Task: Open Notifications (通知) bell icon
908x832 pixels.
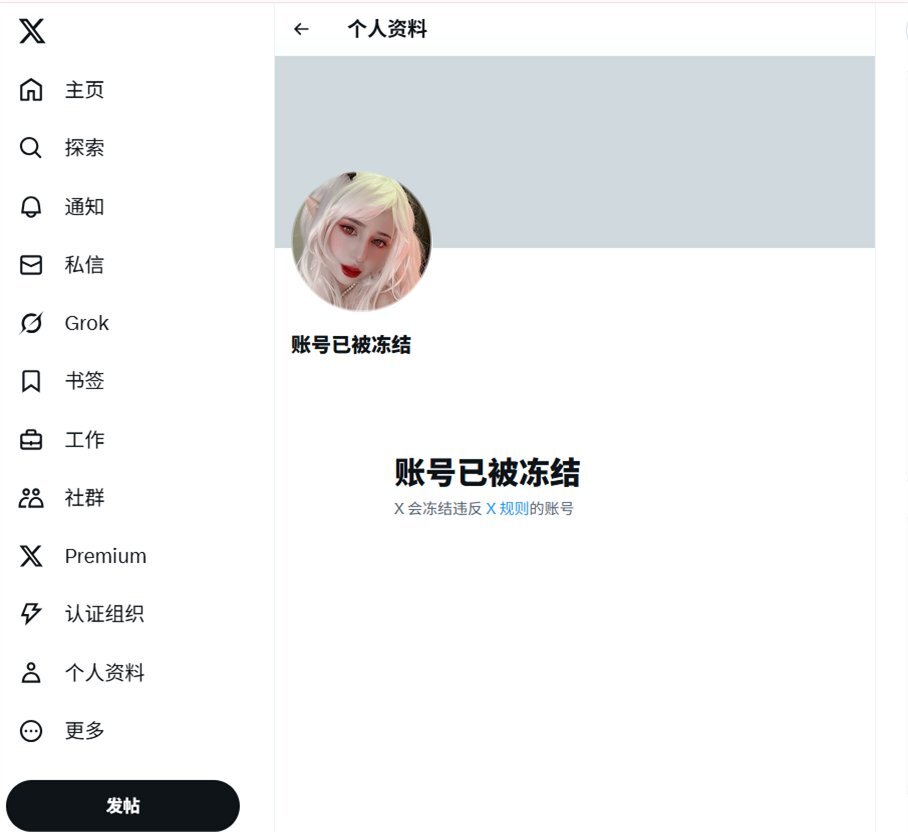Action: coord(31,207)
